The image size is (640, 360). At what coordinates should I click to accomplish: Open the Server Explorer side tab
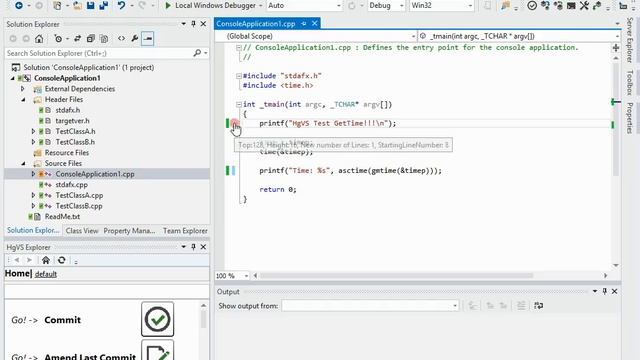[629, 40]
